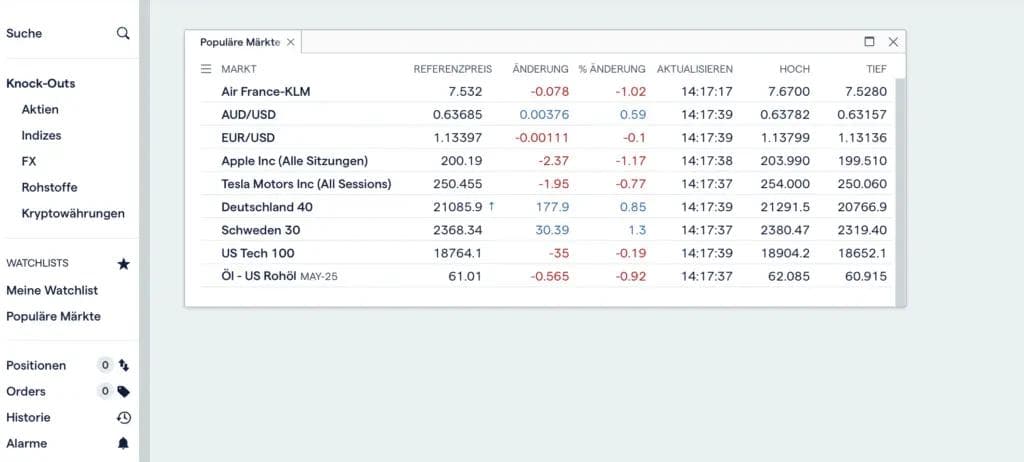Click the search magnifier icon
Screen dimensions: 1024x462
123,33
